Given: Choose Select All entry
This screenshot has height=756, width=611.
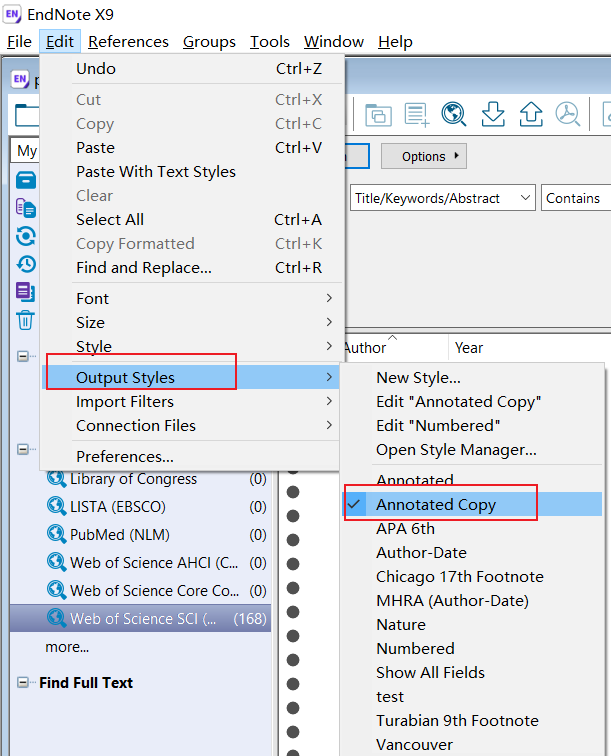Looking at the screenshot, I should (192, 220).
